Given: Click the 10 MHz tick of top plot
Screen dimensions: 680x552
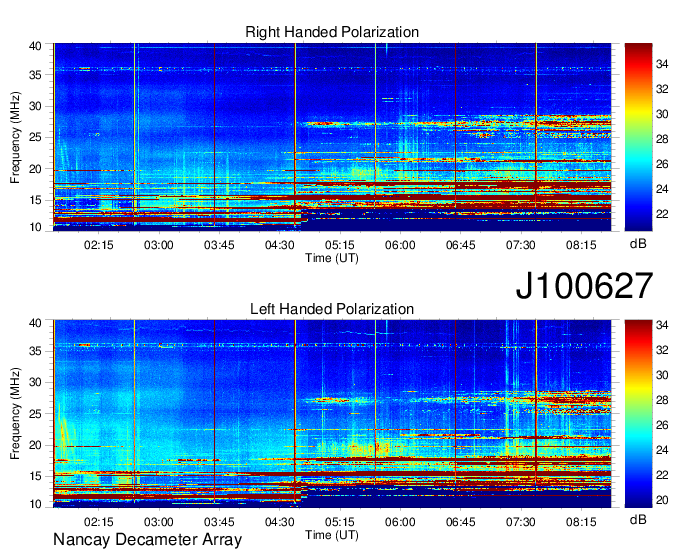Looking at the screenshot, I should point(35,227).
